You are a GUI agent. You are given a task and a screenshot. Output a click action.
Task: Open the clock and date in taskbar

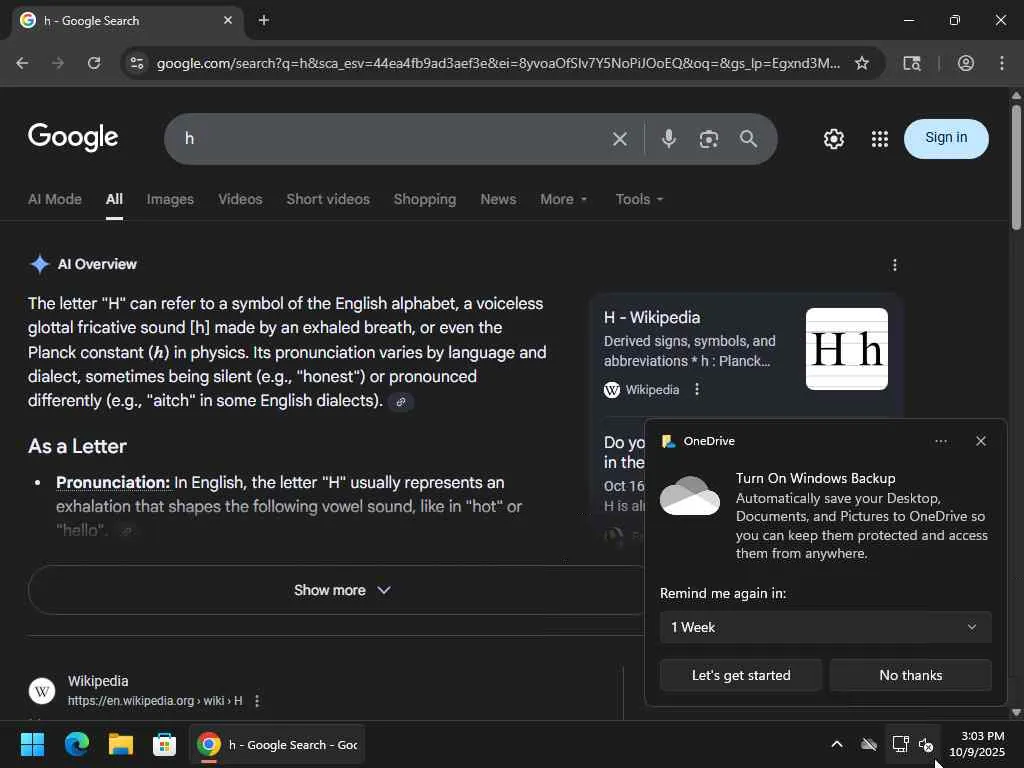click(x=976, y=744)
